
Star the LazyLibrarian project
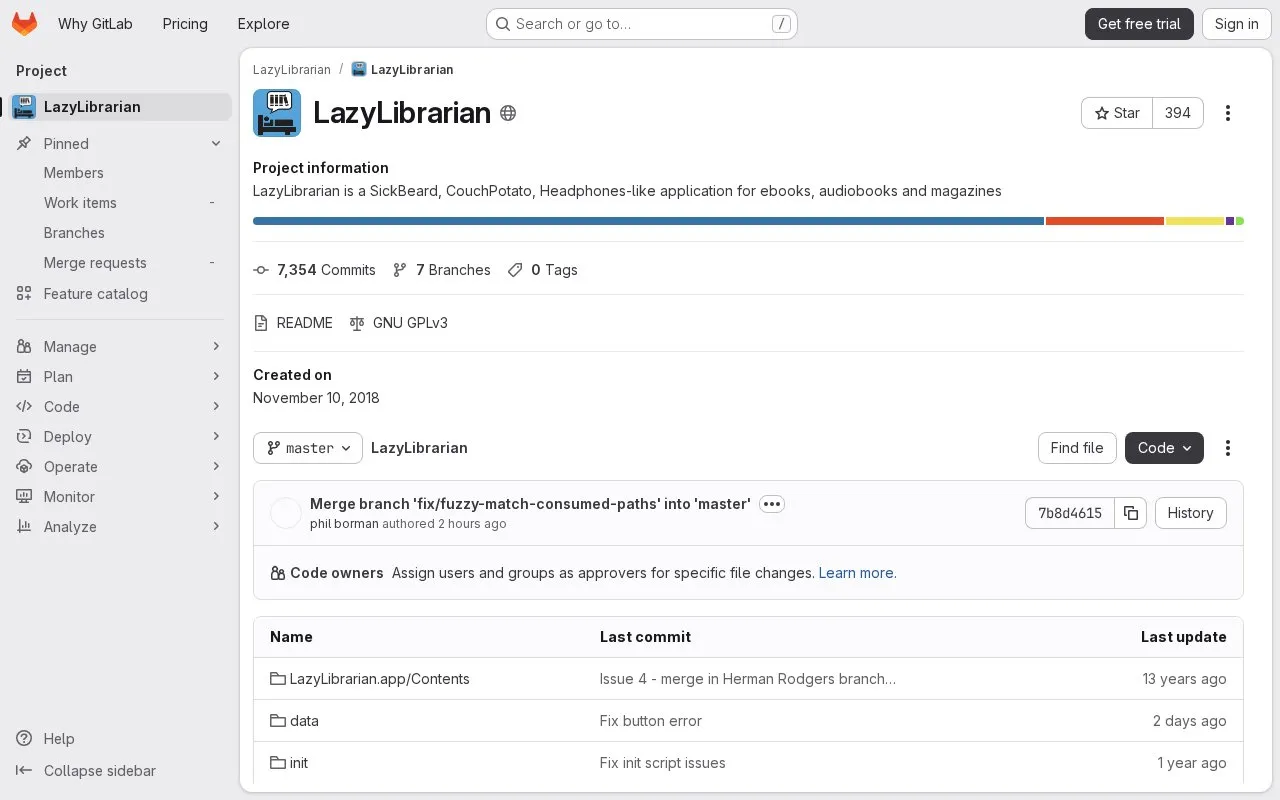click(x=1117, y=113)
